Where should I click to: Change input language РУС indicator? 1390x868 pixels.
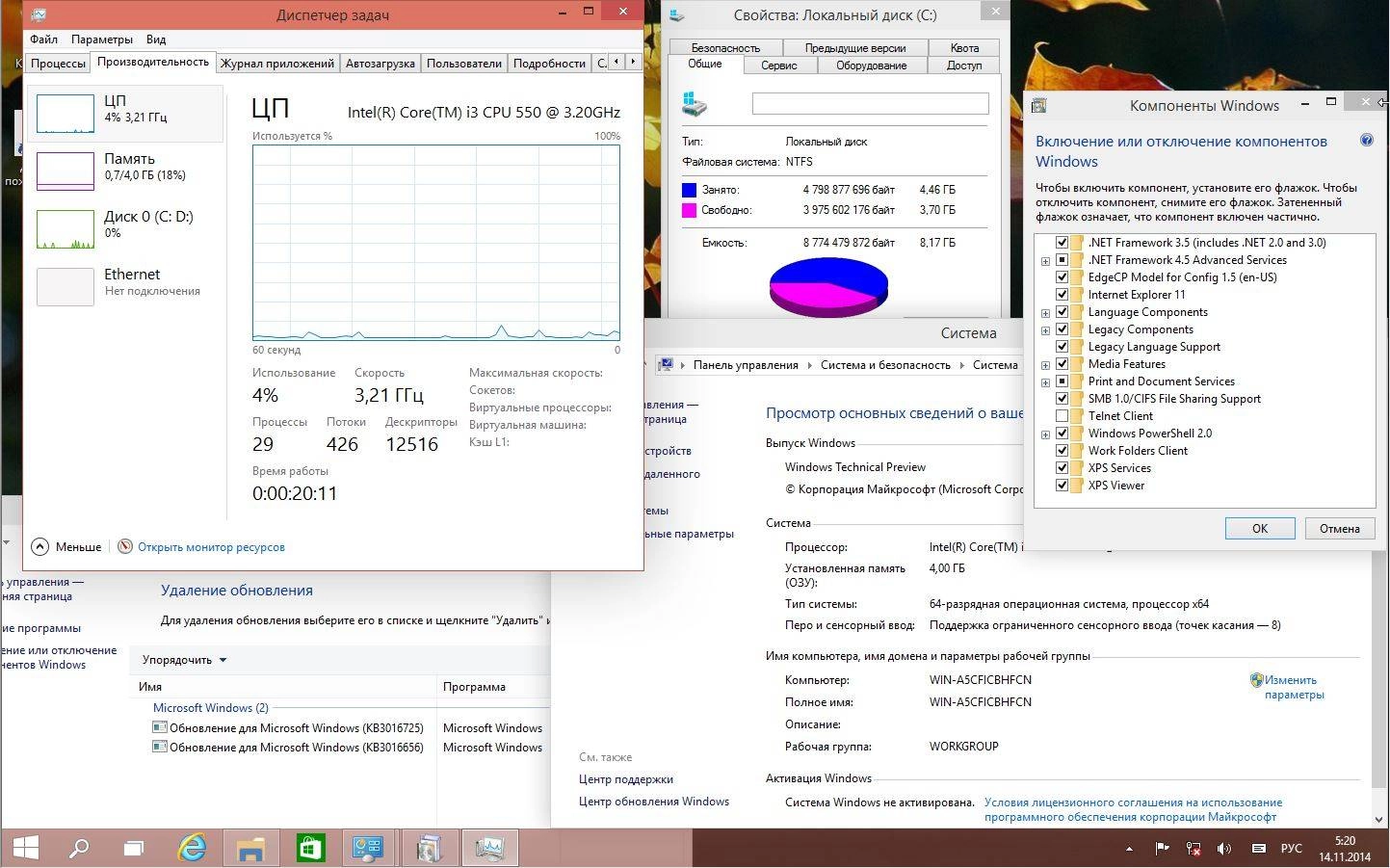1291,849
